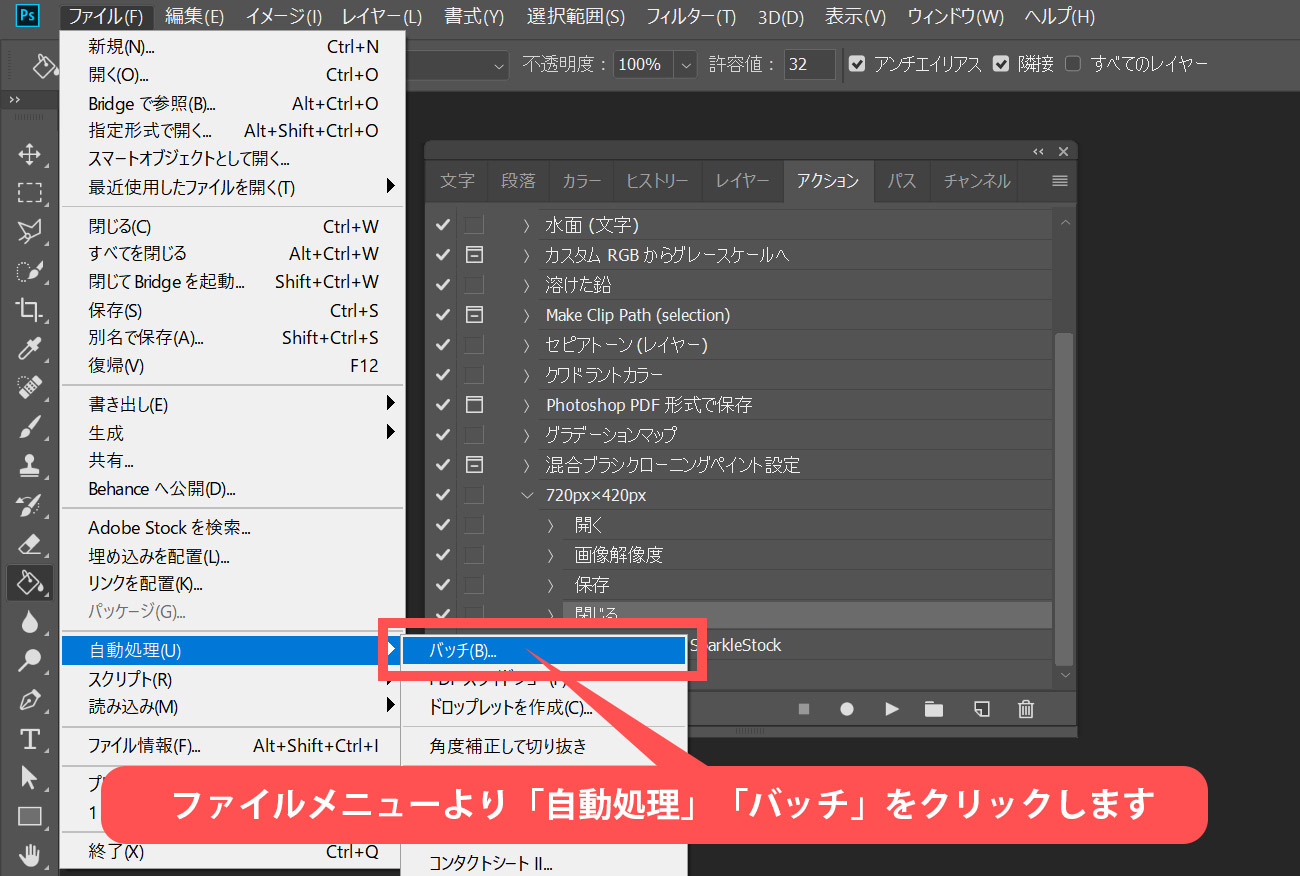Choose ドロップレットを作成(C)... in submenu
Image resolution: width=1300 pixels, height=876 pixels.
tap(544, 708)
